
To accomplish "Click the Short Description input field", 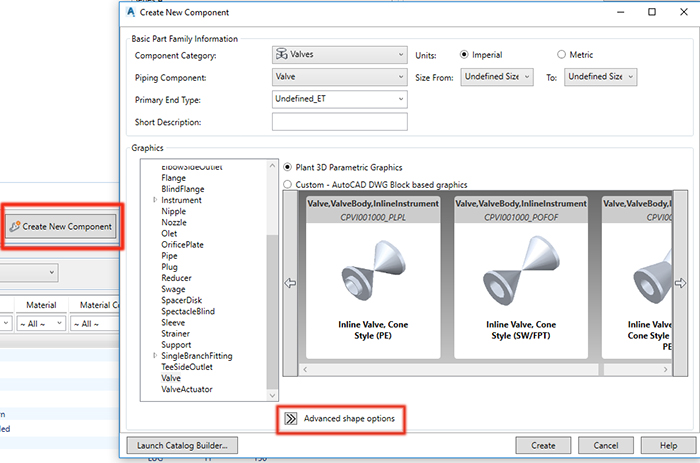I will pos(340,121).
